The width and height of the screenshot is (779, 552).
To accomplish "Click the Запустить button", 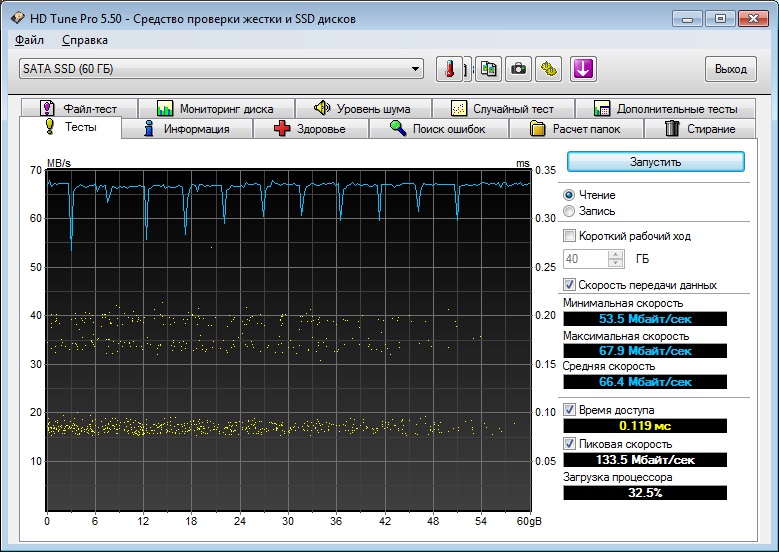I will tap(656, 162).
